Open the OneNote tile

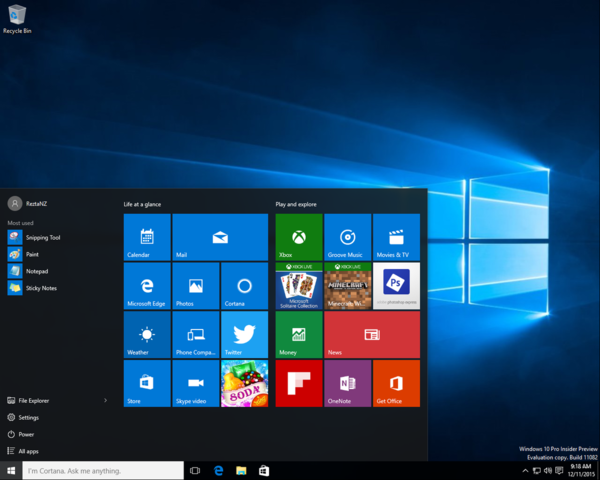(x=347, y=383)
